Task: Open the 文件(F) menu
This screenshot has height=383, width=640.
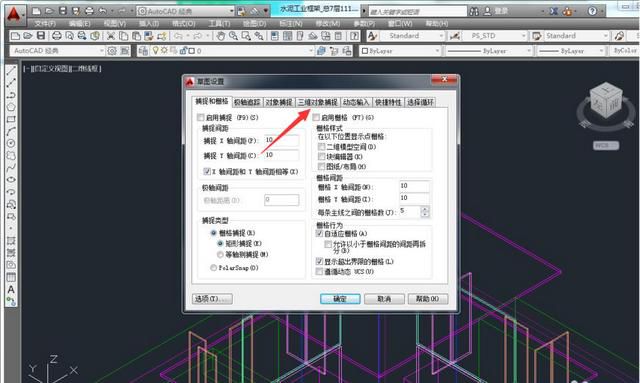Action: coord(45,24)
